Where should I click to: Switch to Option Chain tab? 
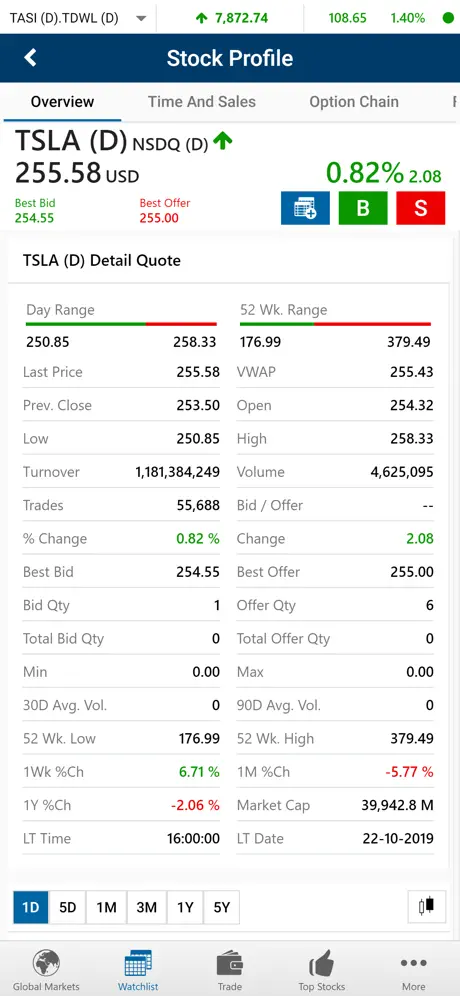pyautogui.click(x=354, y=102)
